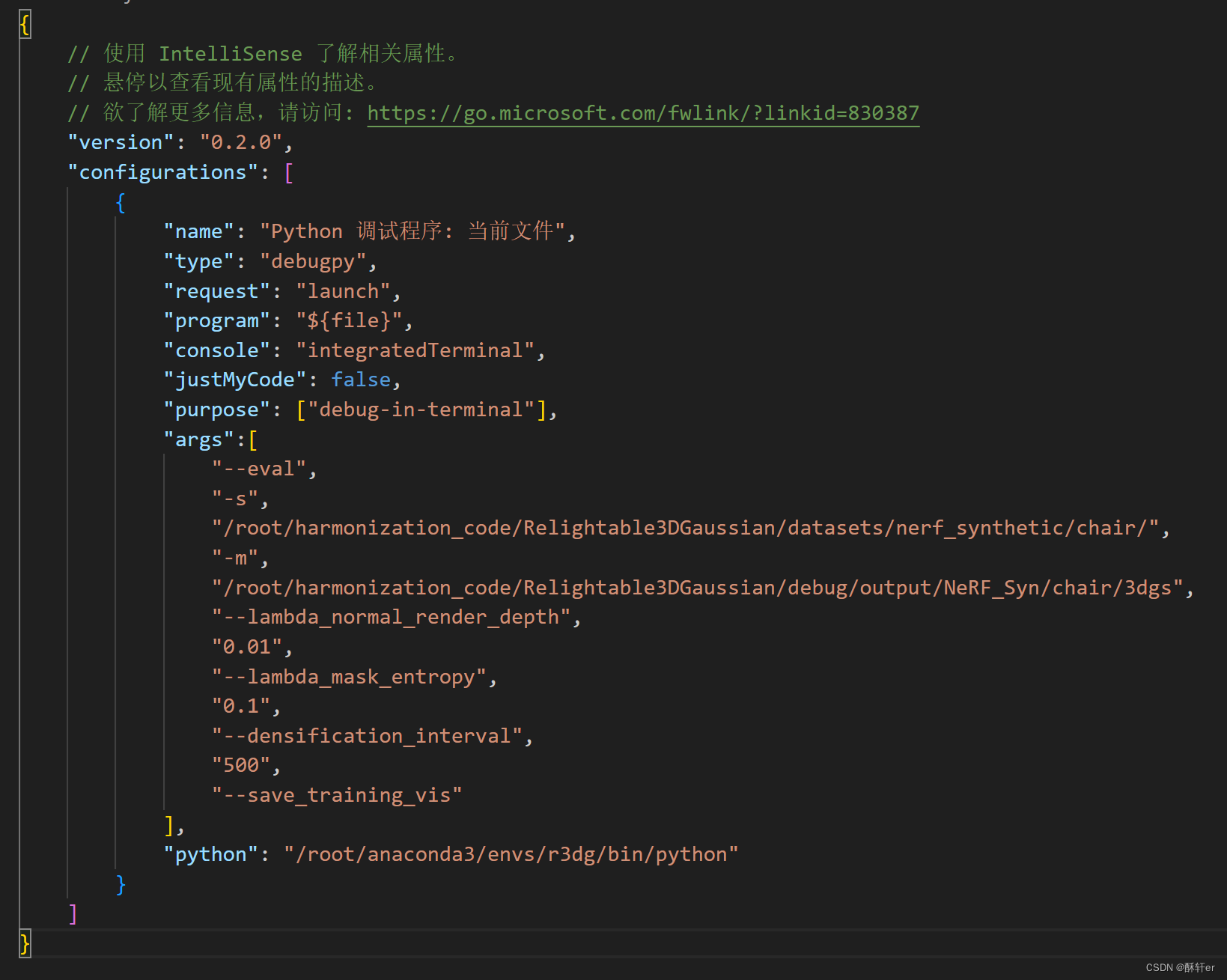Viewport: 1227px width, 980px height.
Task: Click the "500" argument value
Action: (241, 765)
